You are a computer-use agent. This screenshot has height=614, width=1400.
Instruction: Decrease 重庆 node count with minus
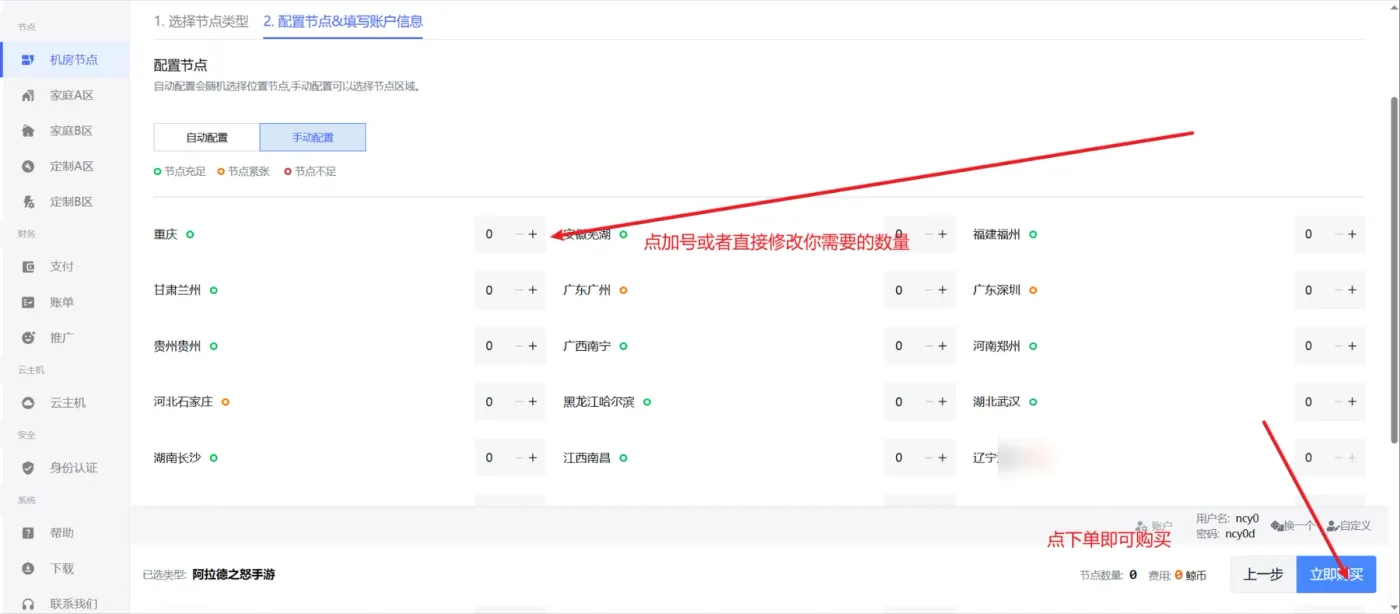click(518, 234)
